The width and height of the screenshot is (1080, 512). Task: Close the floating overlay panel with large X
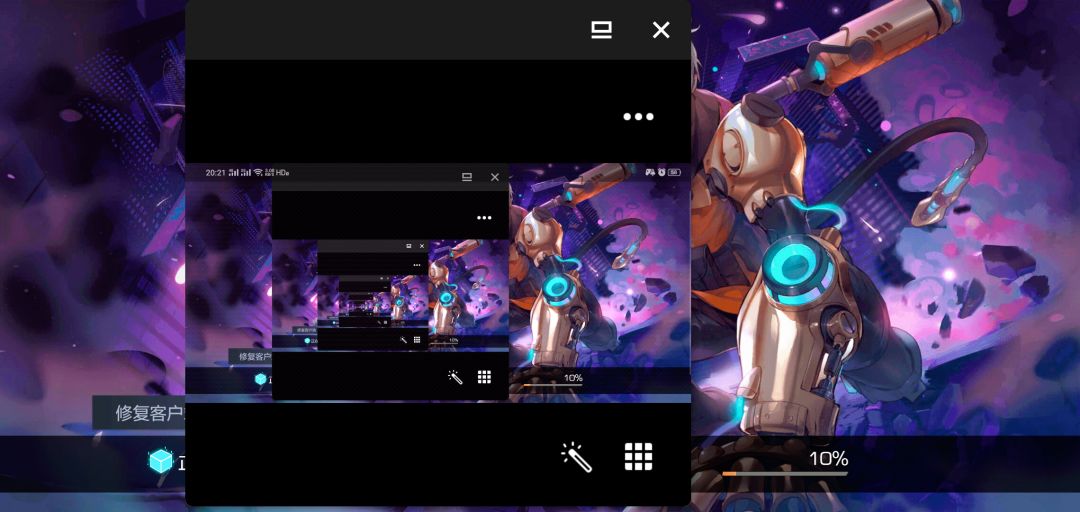coord(661,30)
